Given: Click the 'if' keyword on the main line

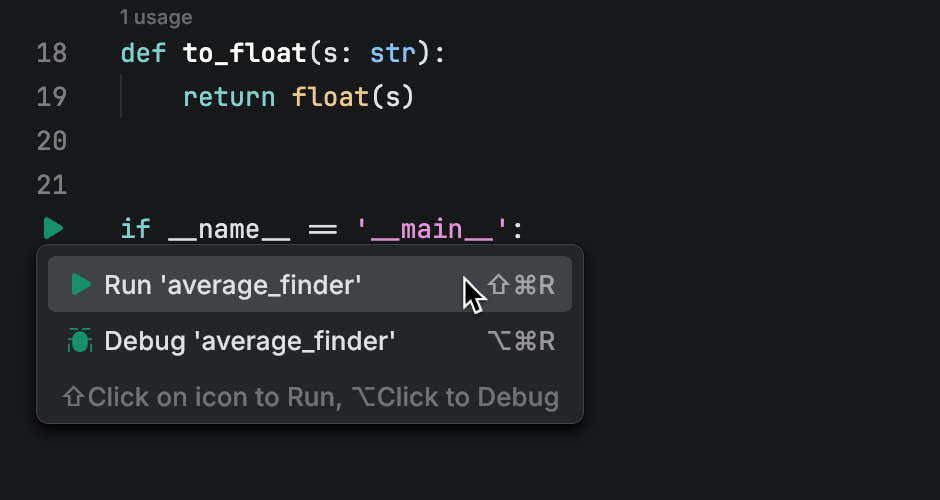Looking at the screenshot, I should coord(135,230).
